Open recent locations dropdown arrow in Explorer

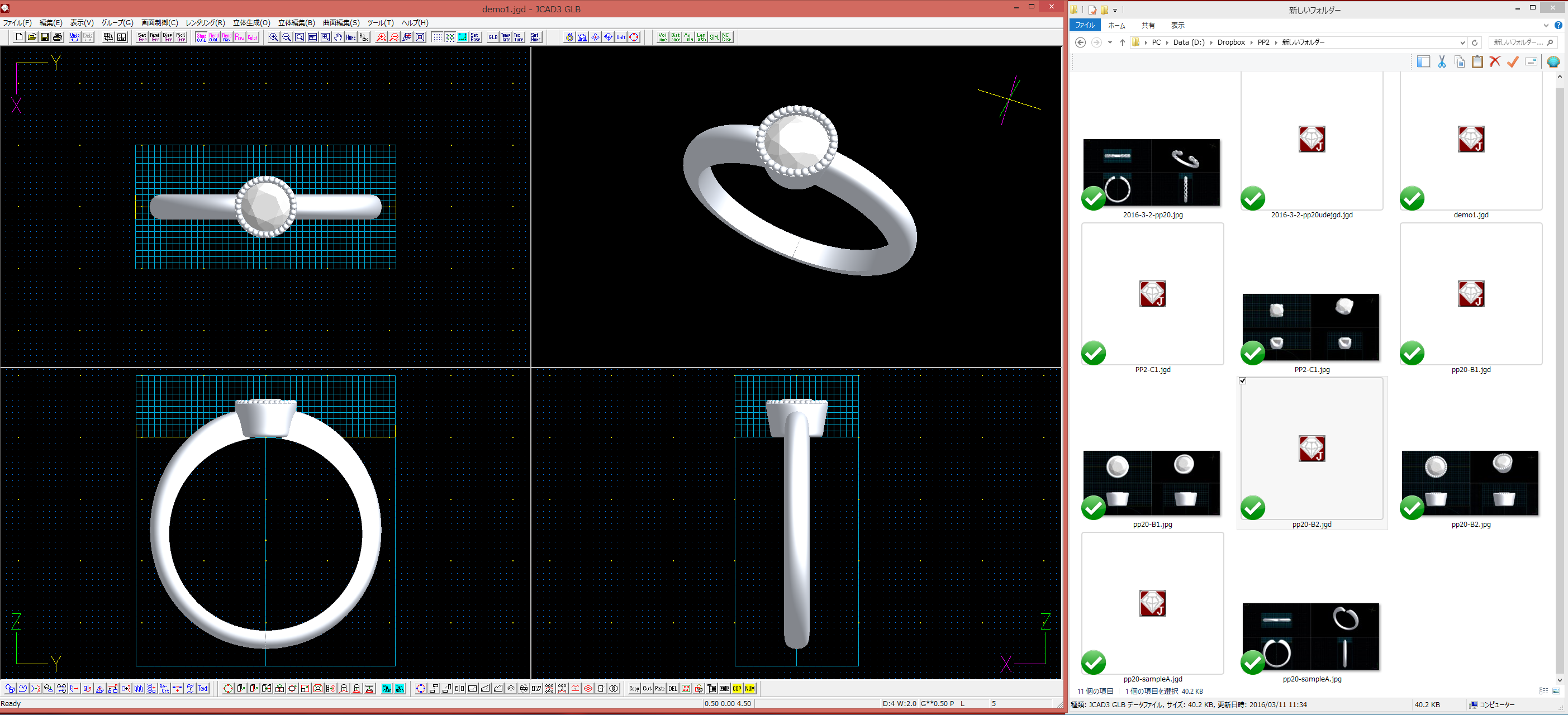tap(1110, 42)
